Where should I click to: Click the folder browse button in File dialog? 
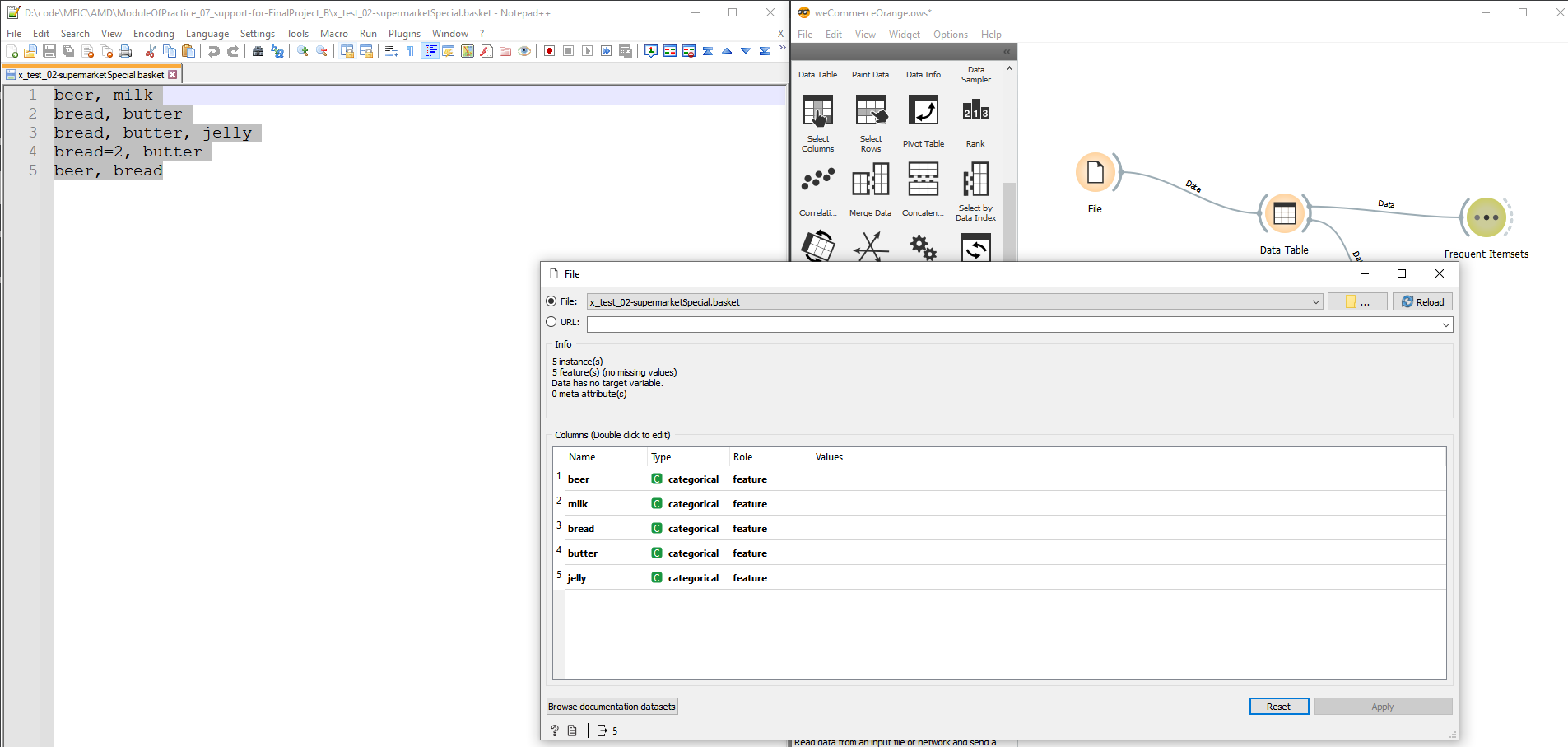(x=1357, y=302)
